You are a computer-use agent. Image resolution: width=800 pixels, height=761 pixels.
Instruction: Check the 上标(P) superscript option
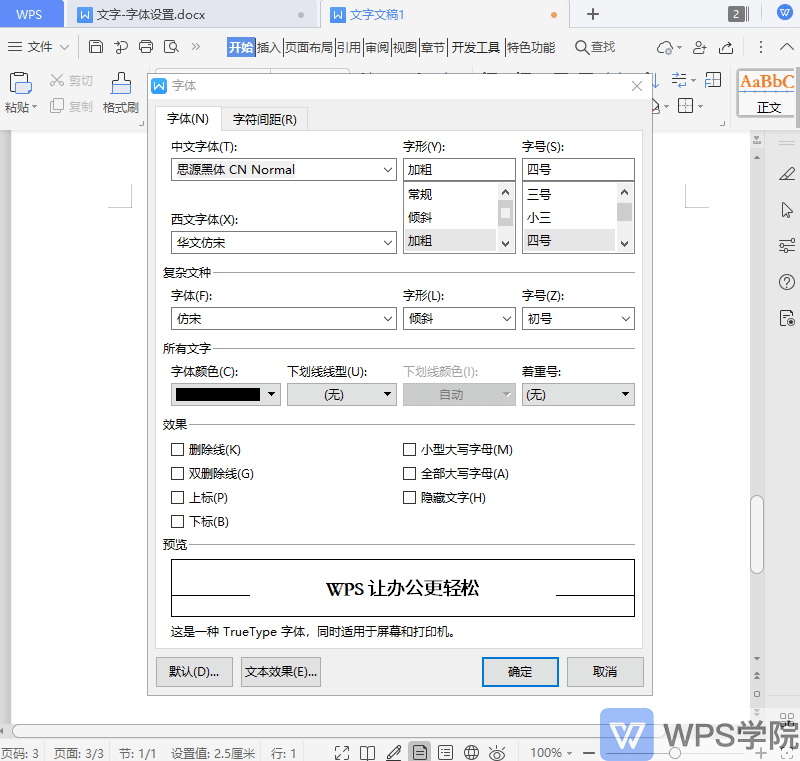point(177,497)
